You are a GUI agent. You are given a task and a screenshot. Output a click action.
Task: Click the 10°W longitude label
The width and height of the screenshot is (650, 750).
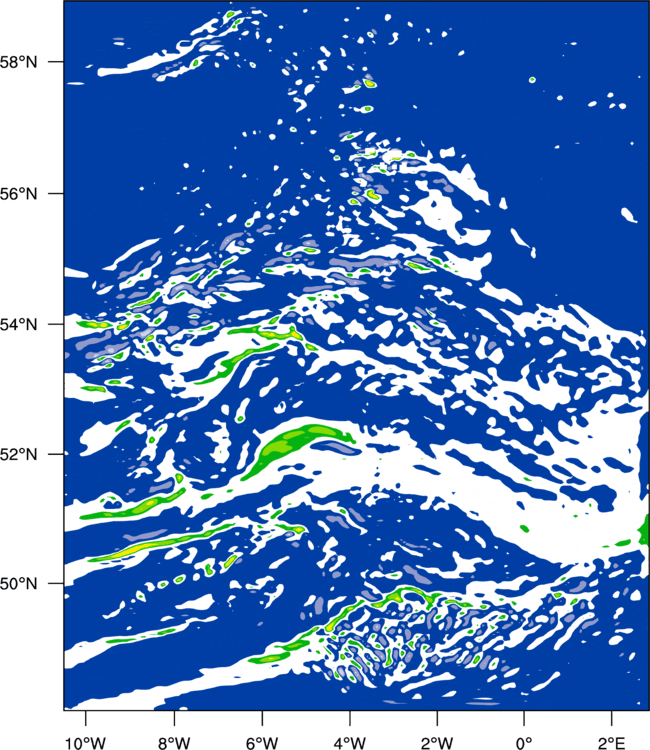[x=86, y=743]
